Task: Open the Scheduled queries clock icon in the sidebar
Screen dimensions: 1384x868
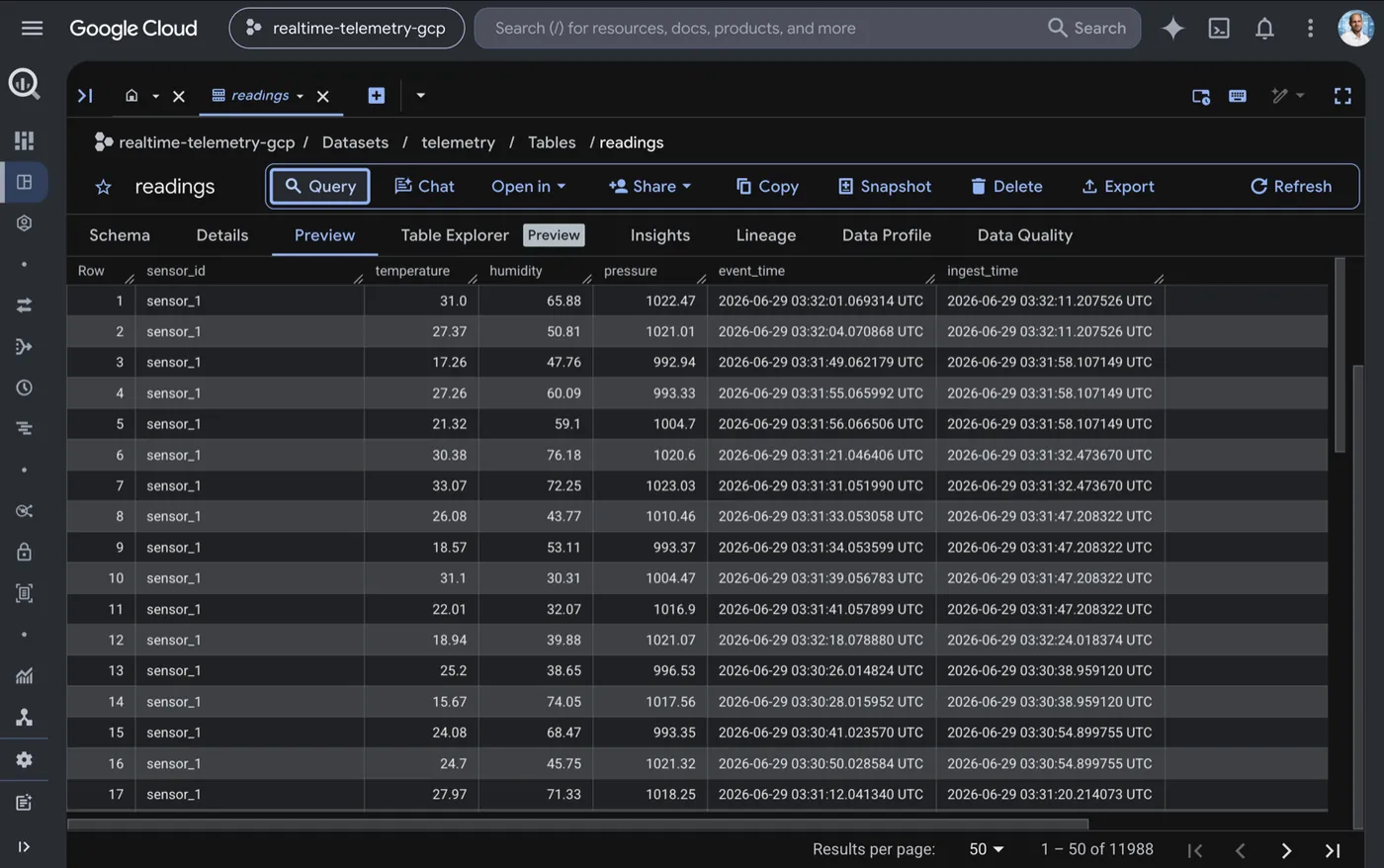Action: click(25, 388)
